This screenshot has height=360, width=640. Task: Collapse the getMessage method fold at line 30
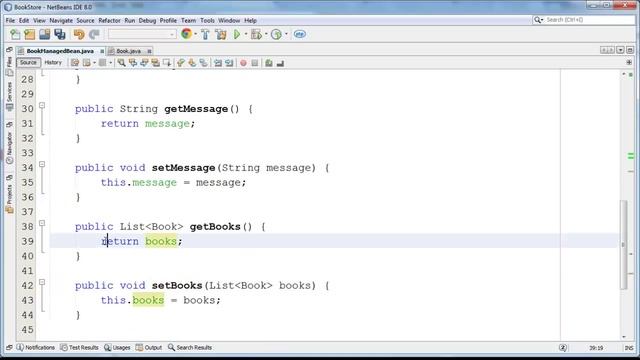pyautogui.click(x=42, y=106)
